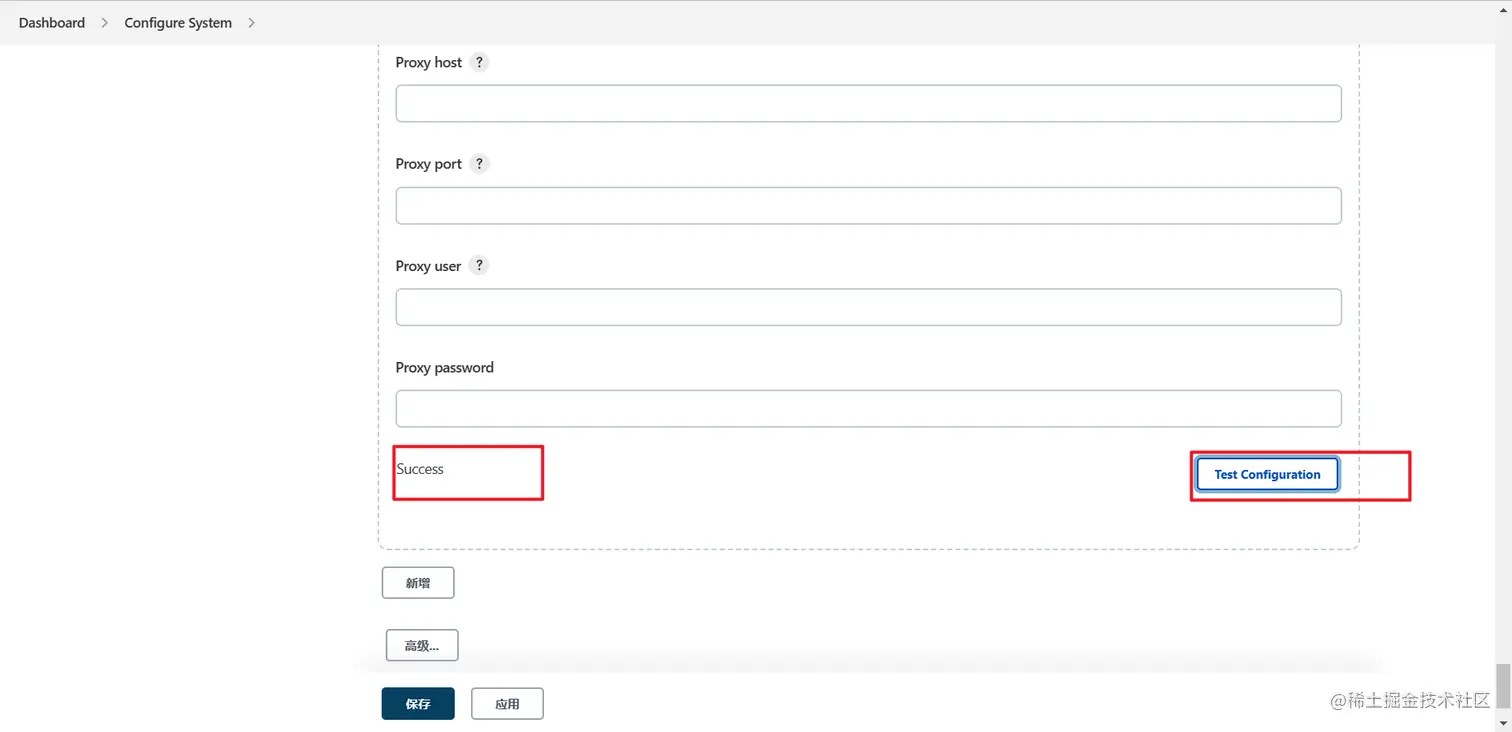
Task: Click the Proxy host label
Action: [429, 62]
